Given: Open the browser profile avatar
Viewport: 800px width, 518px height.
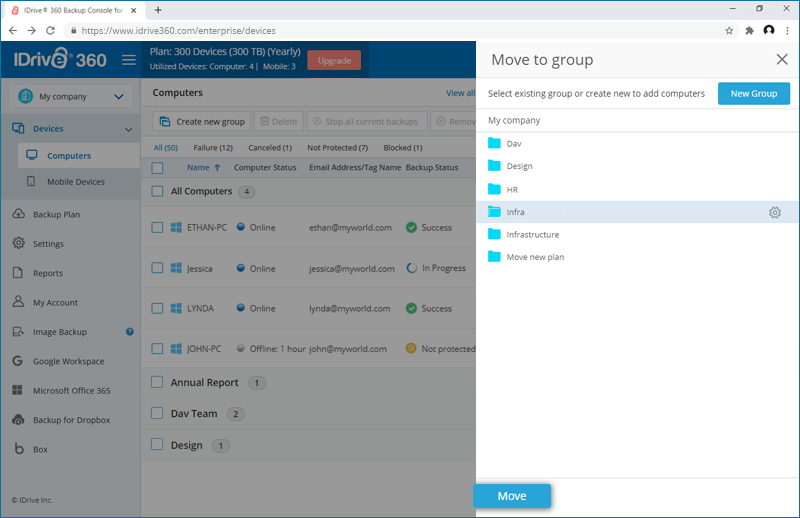Looking at the screenshot, I should 769,31.
